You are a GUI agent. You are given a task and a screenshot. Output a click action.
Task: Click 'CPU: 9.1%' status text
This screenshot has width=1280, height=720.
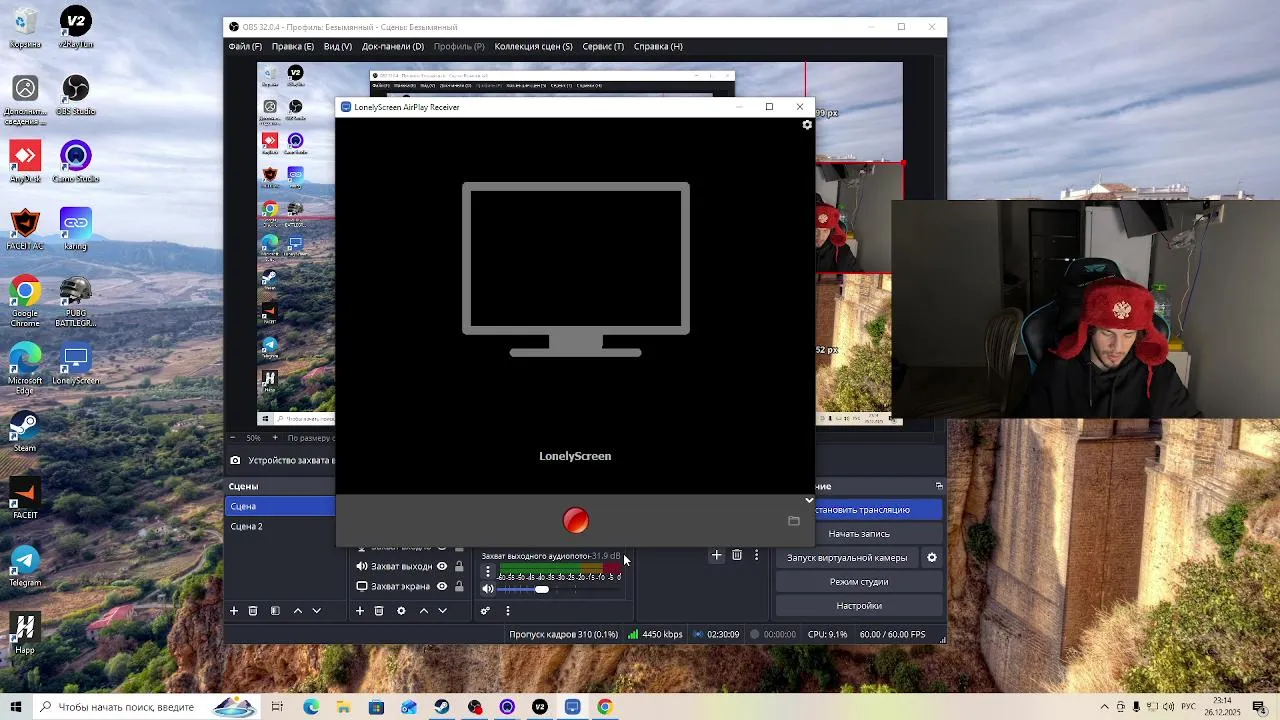[827, 634]
